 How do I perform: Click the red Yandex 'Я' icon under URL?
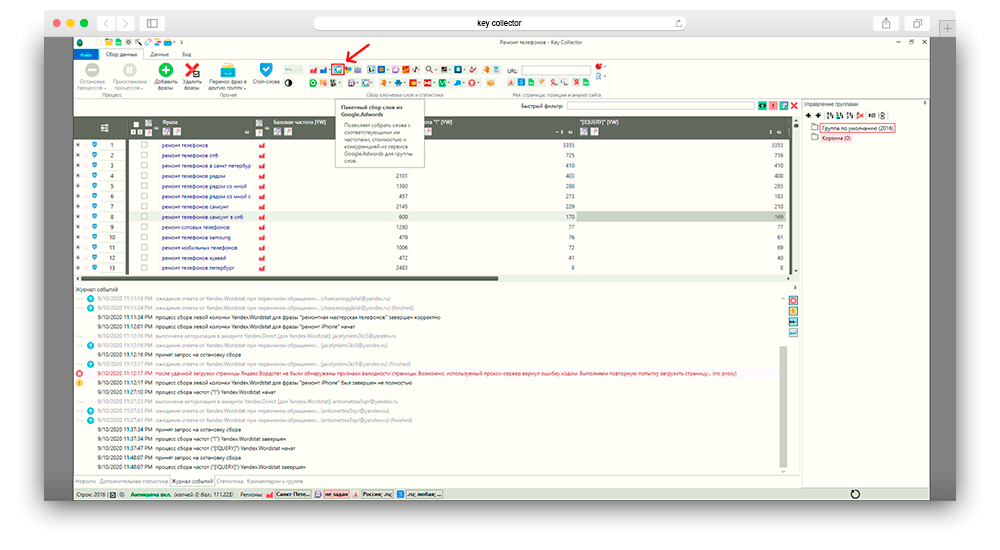click(x=577, y=82)
